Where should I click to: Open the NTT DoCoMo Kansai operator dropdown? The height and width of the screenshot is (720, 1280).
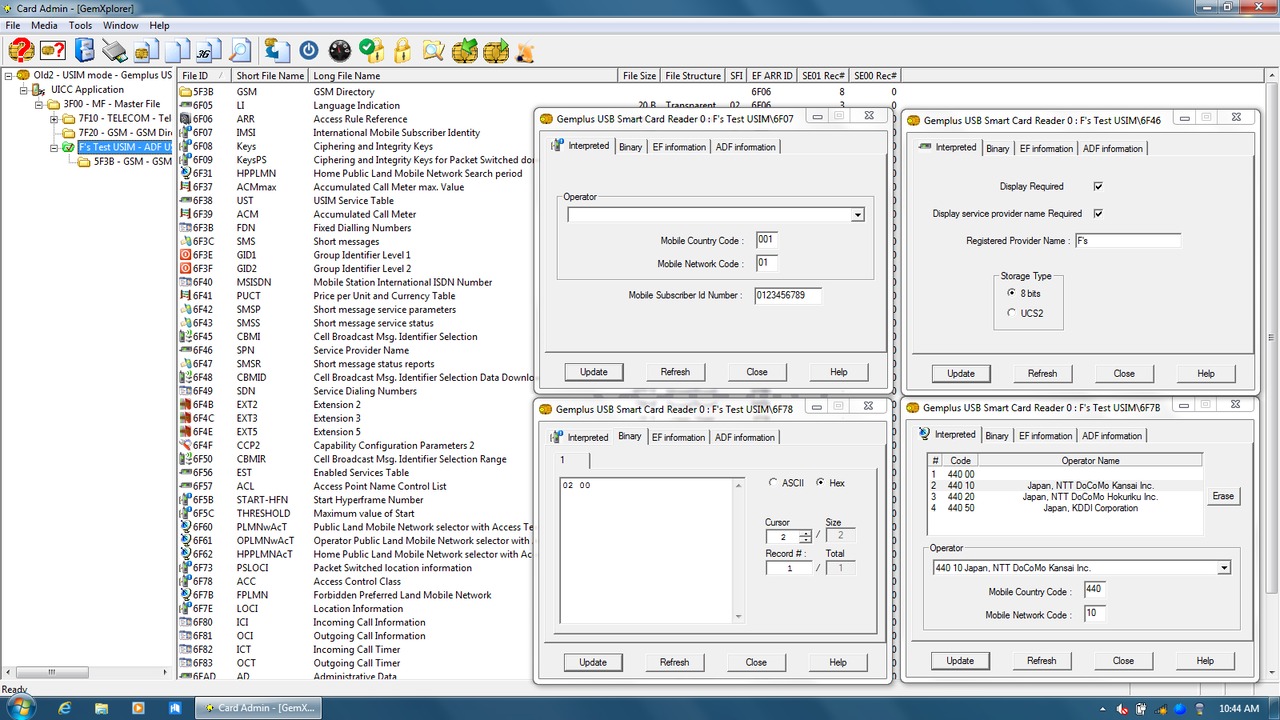click(1223, 568)
